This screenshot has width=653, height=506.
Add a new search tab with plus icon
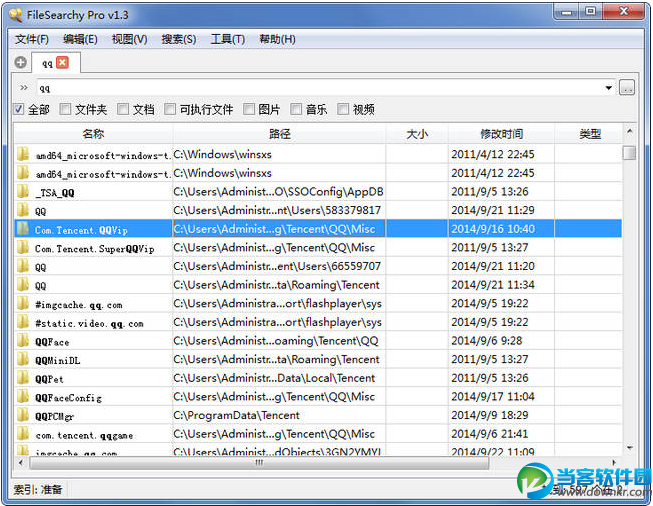[x=20, y=62]
